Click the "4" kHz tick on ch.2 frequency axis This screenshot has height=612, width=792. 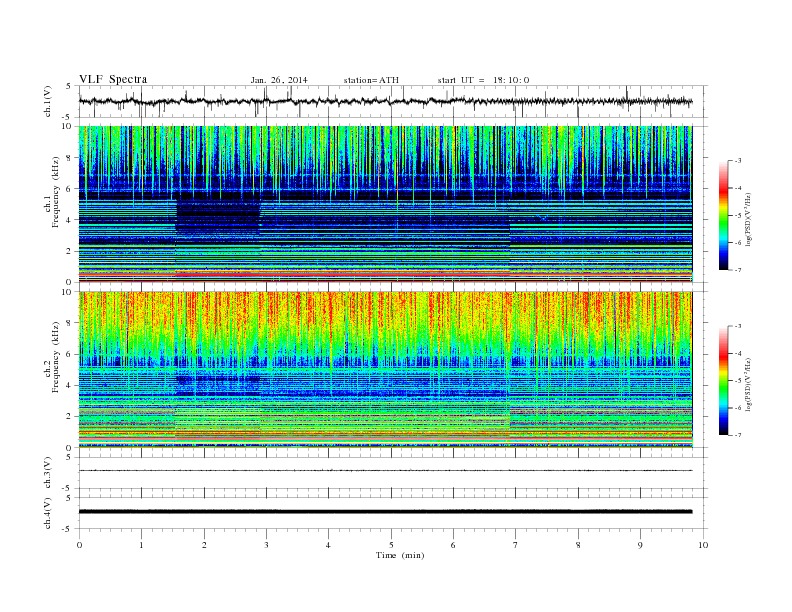[x=69, y=385]
